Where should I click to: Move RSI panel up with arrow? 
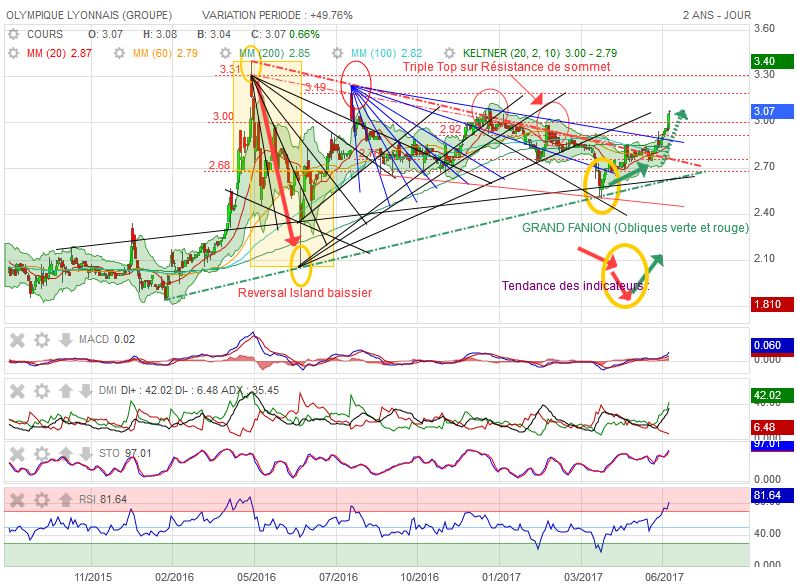(66, 499)
